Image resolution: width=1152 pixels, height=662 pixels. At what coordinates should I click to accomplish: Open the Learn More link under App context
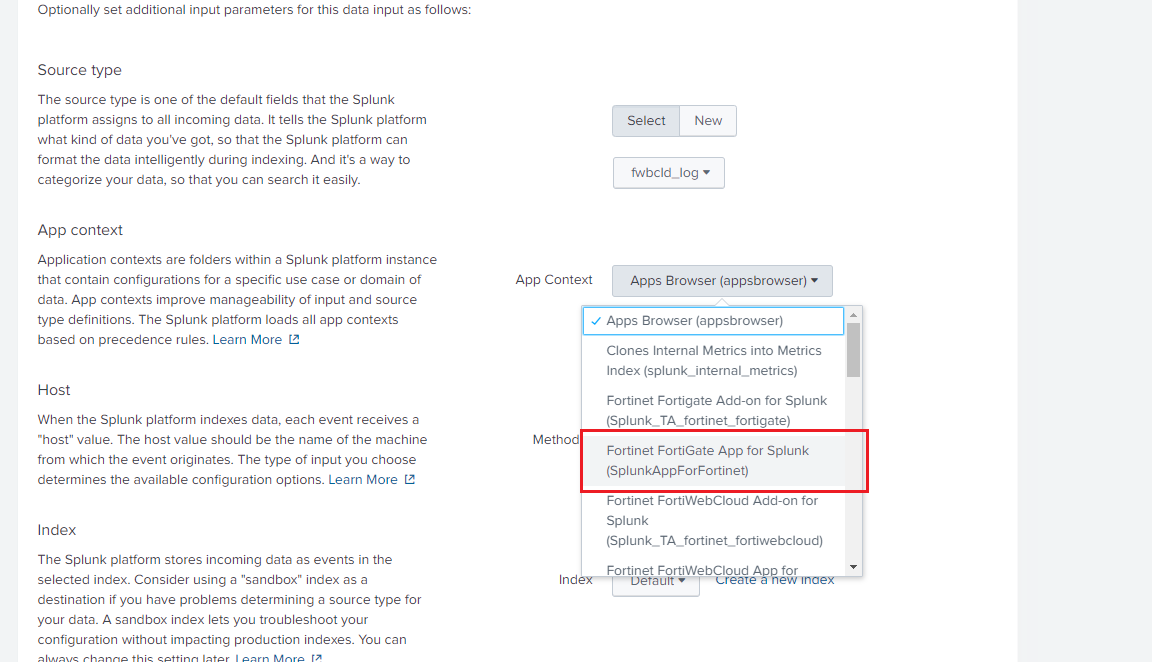point(247,339)
